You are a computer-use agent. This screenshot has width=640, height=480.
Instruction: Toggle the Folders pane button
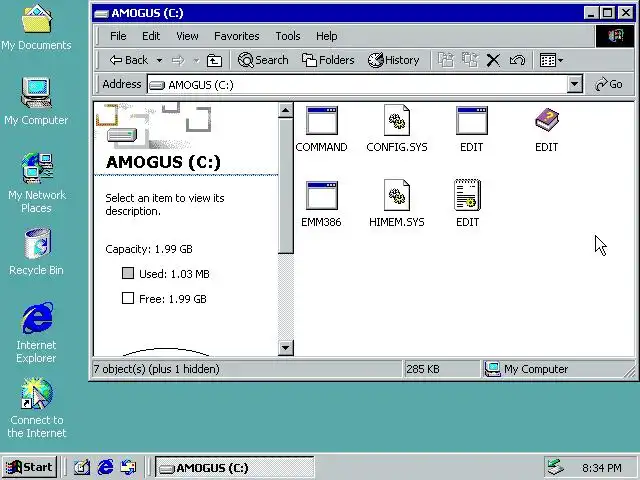pyautogui.click(x=328, y=60)
